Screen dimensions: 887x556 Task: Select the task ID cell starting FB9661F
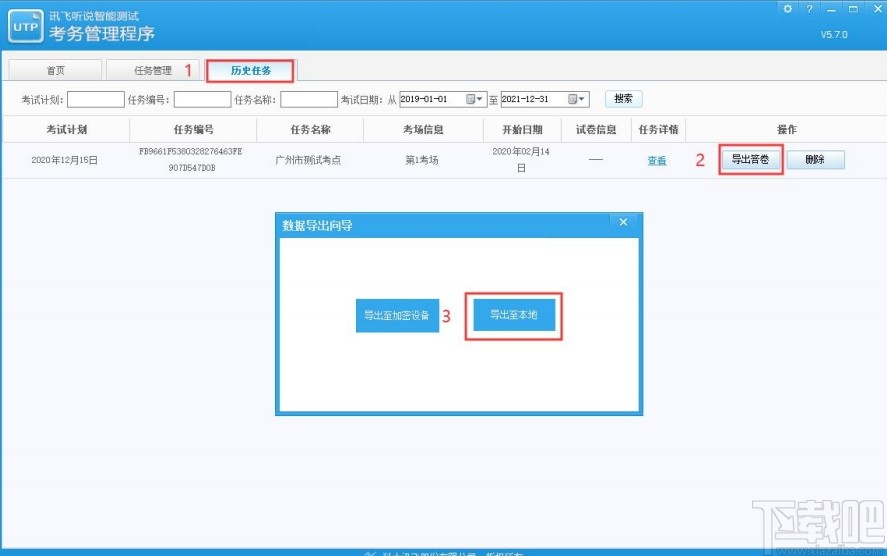coord(191,160)
